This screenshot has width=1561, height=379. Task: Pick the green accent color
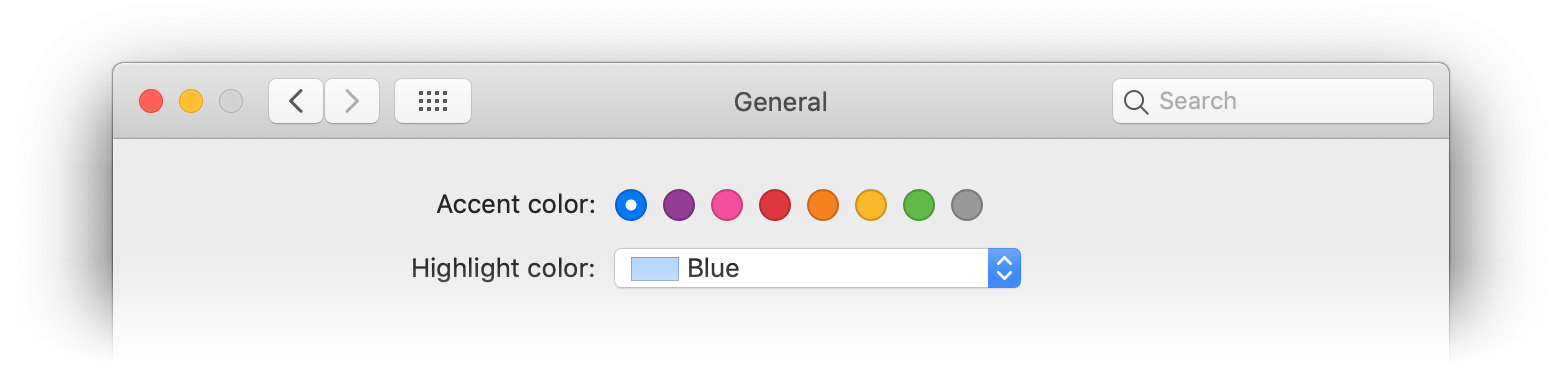point(919,205)
